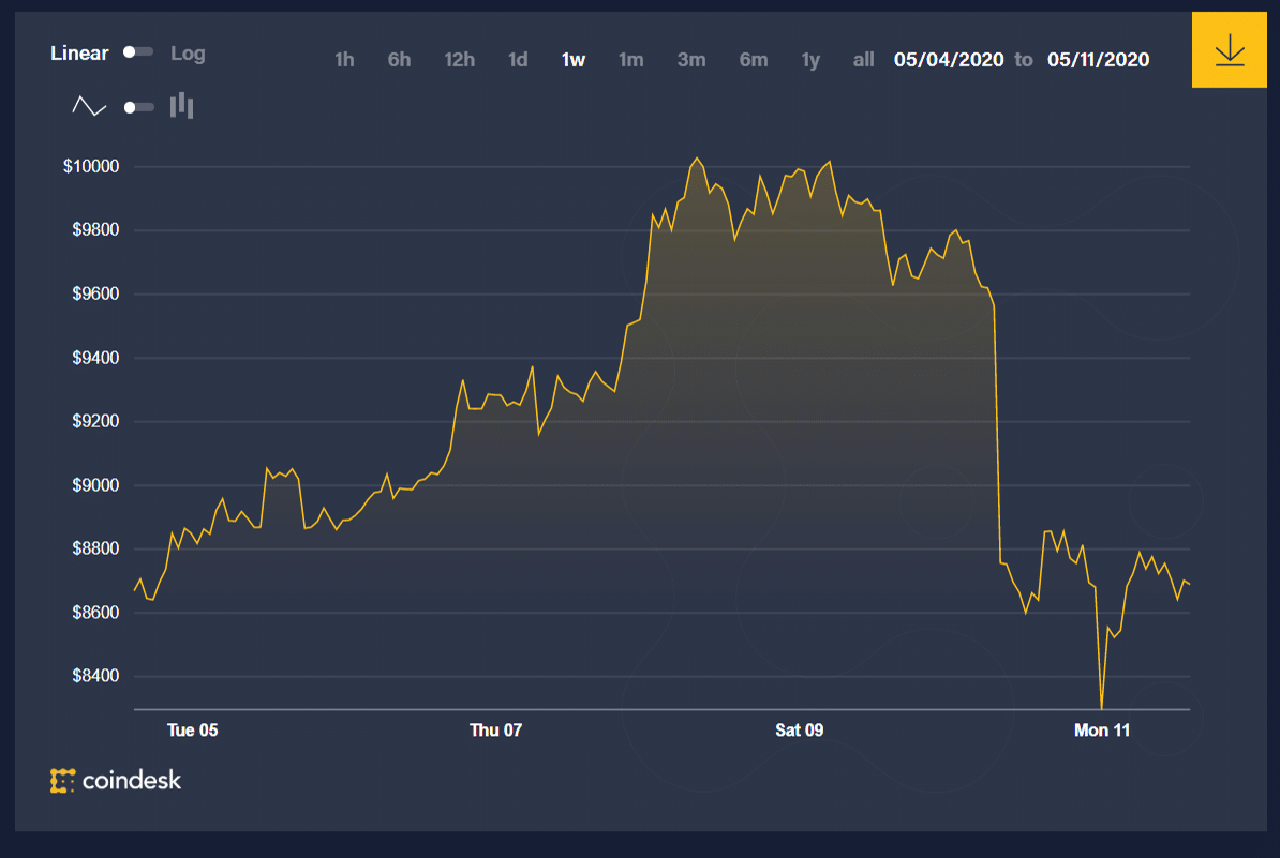This screenshot has width=1280, height=858.
Task: Switch to the 1y time range
Action: click(811, 60)
